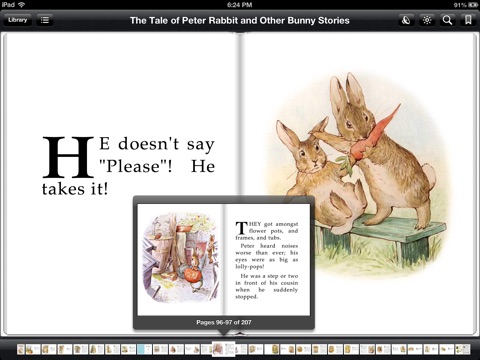Jump to the last thumbnail in the scrubber
Viewport: 480px width, 360px height.
tap(463, 349)
